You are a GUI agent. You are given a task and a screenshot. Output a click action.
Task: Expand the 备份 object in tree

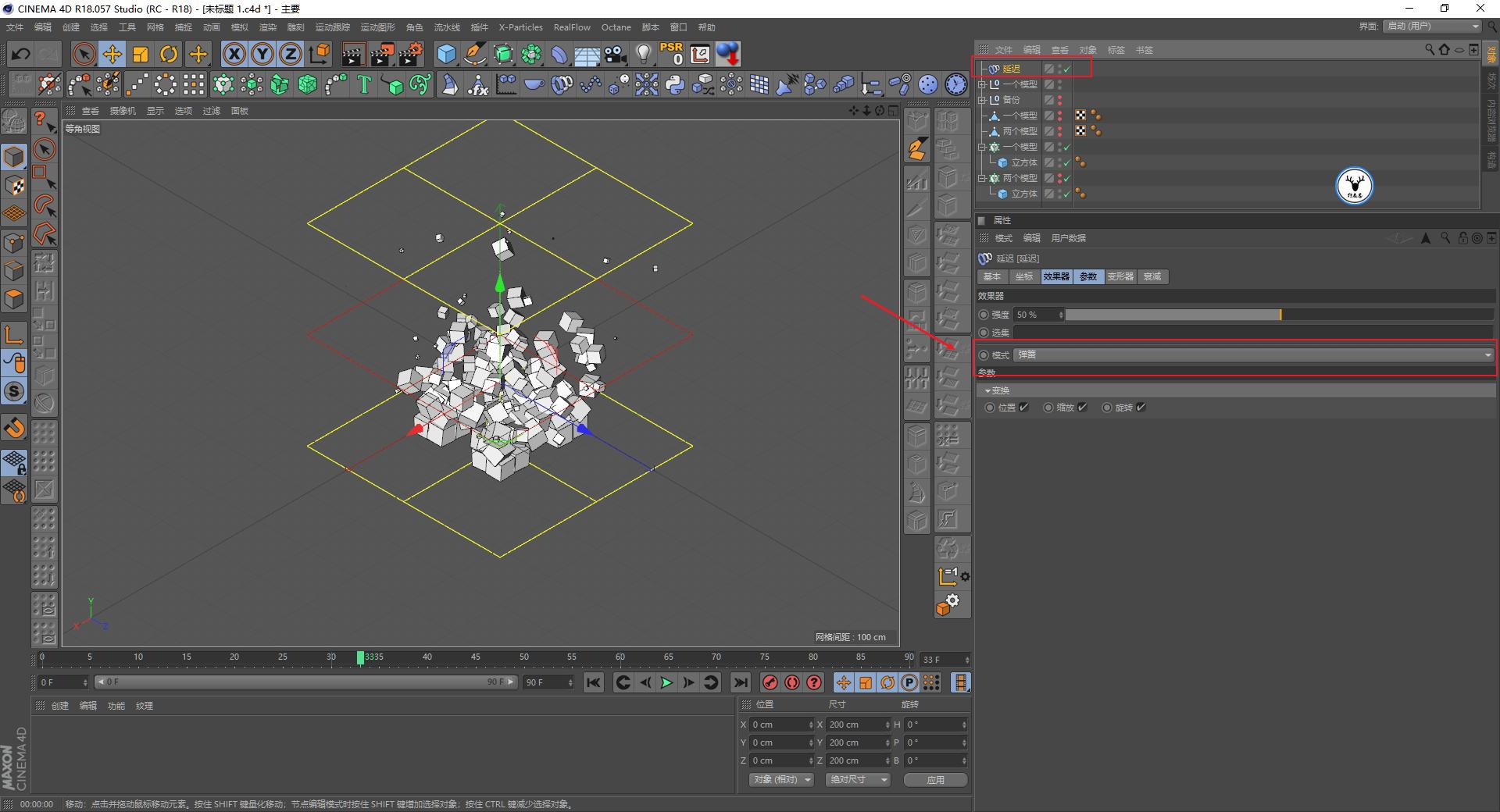tap(982, 100)
